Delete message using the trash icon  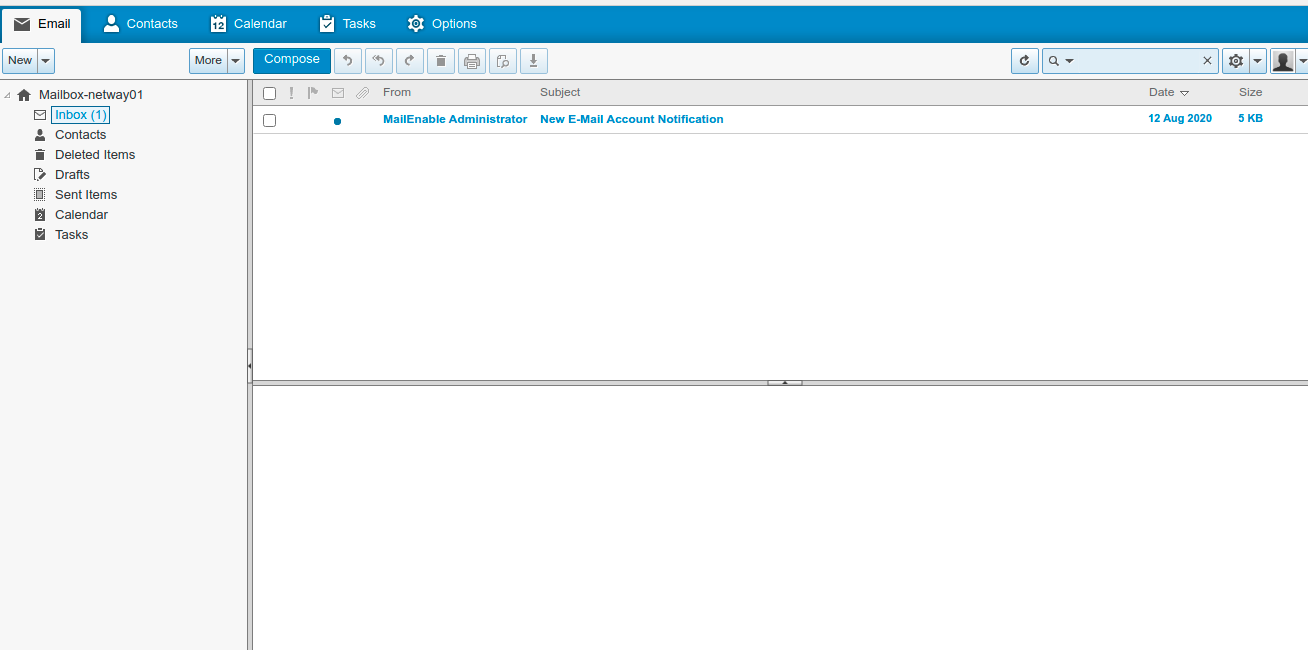pos(440,61)
